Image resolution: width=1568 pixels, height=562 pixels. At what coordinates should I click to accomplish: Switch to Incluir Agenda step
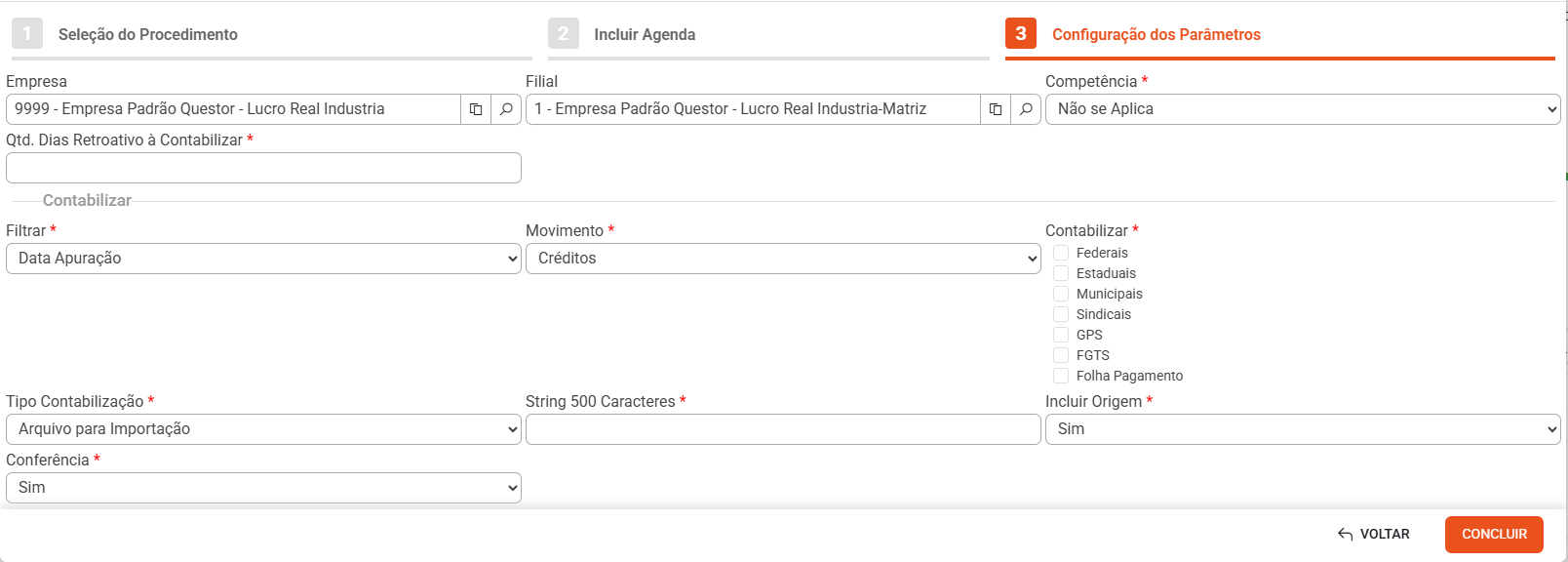coord(645,34)
